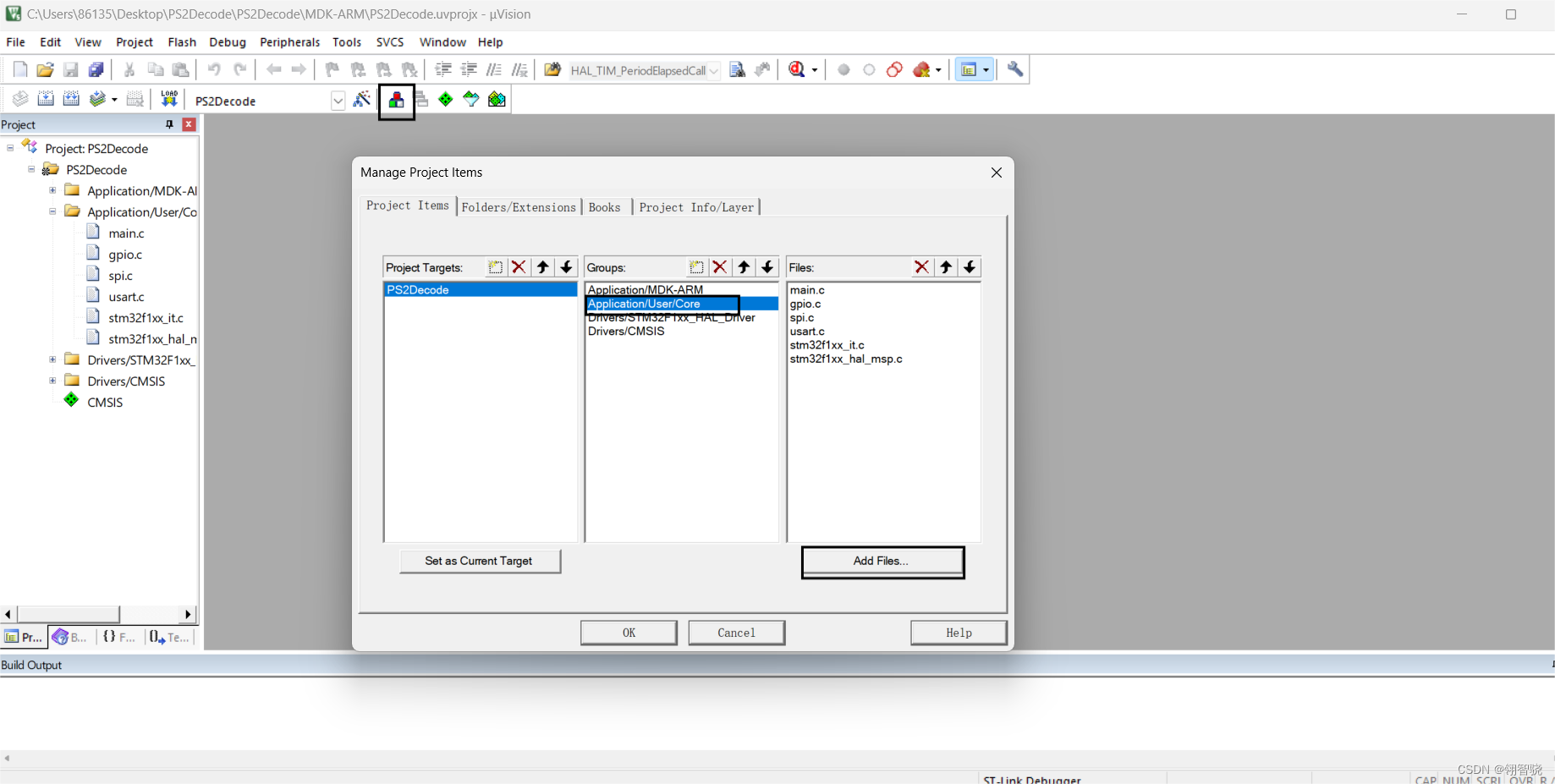Image resolution: width=1555 pixels, height=784 pixels.
Task: Open the Configuration wrench icon
Action: point(1015,69)
